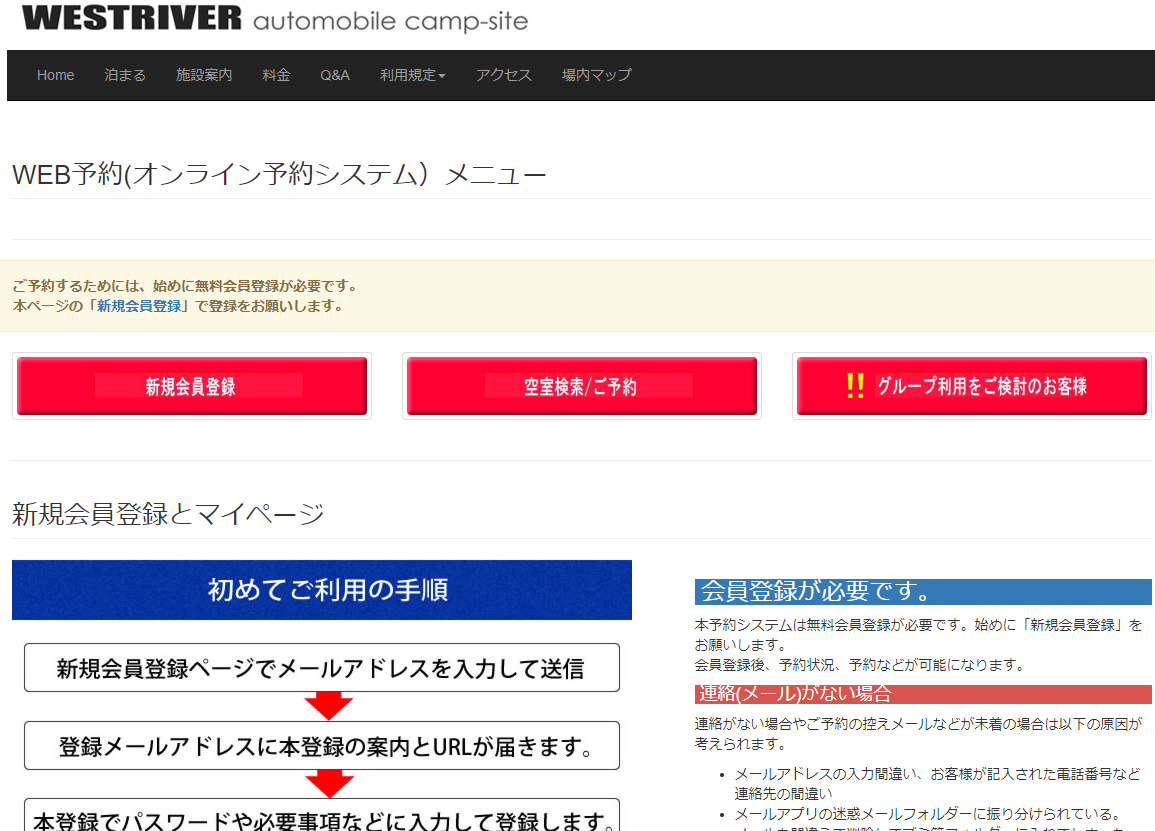Screen dimensions: 1155x831
Task: Expand the 利用規定 dropdown menu
Action: coord(412,75)
